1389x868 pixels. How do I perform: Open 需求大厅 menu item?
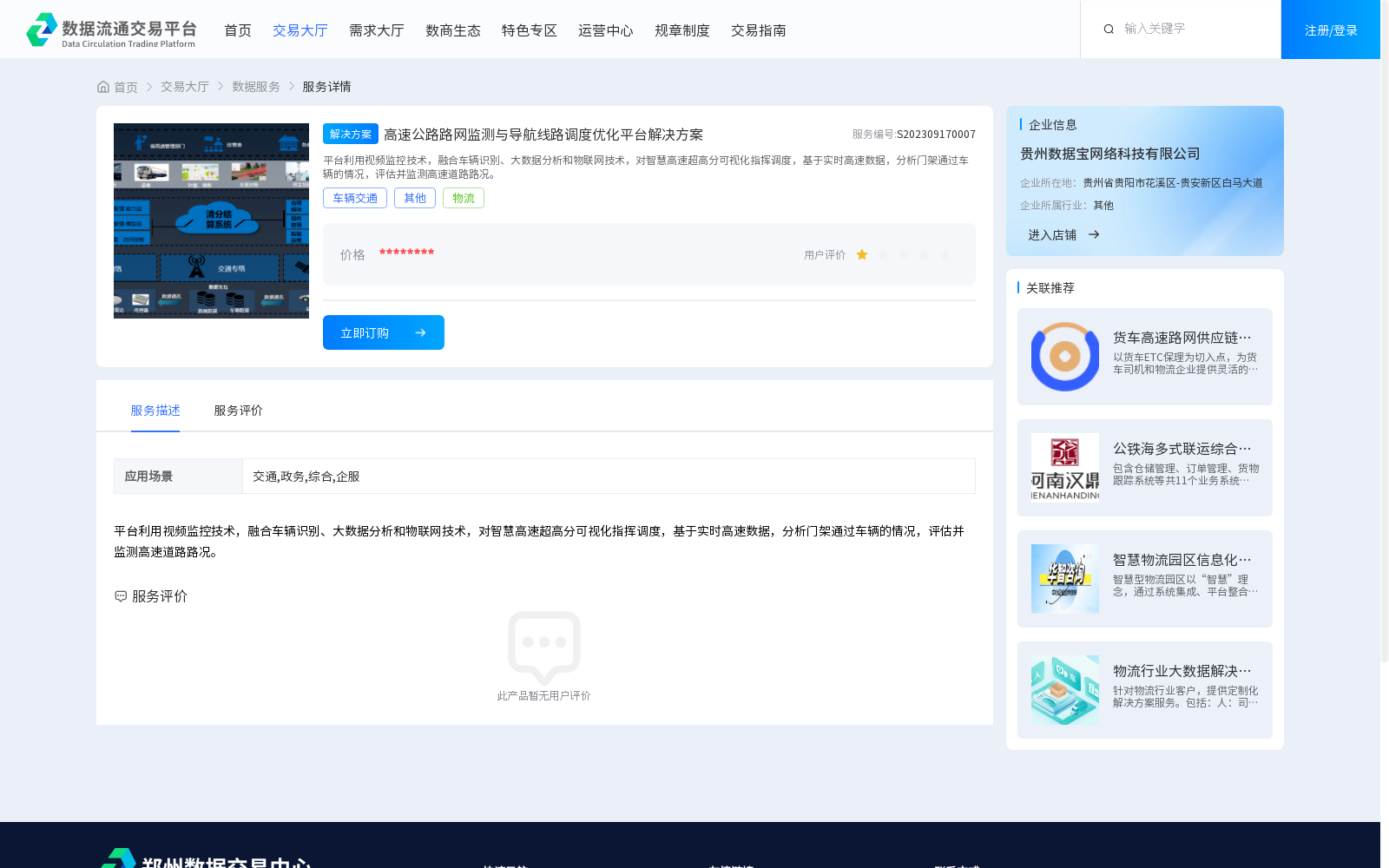tap(377, 30)
